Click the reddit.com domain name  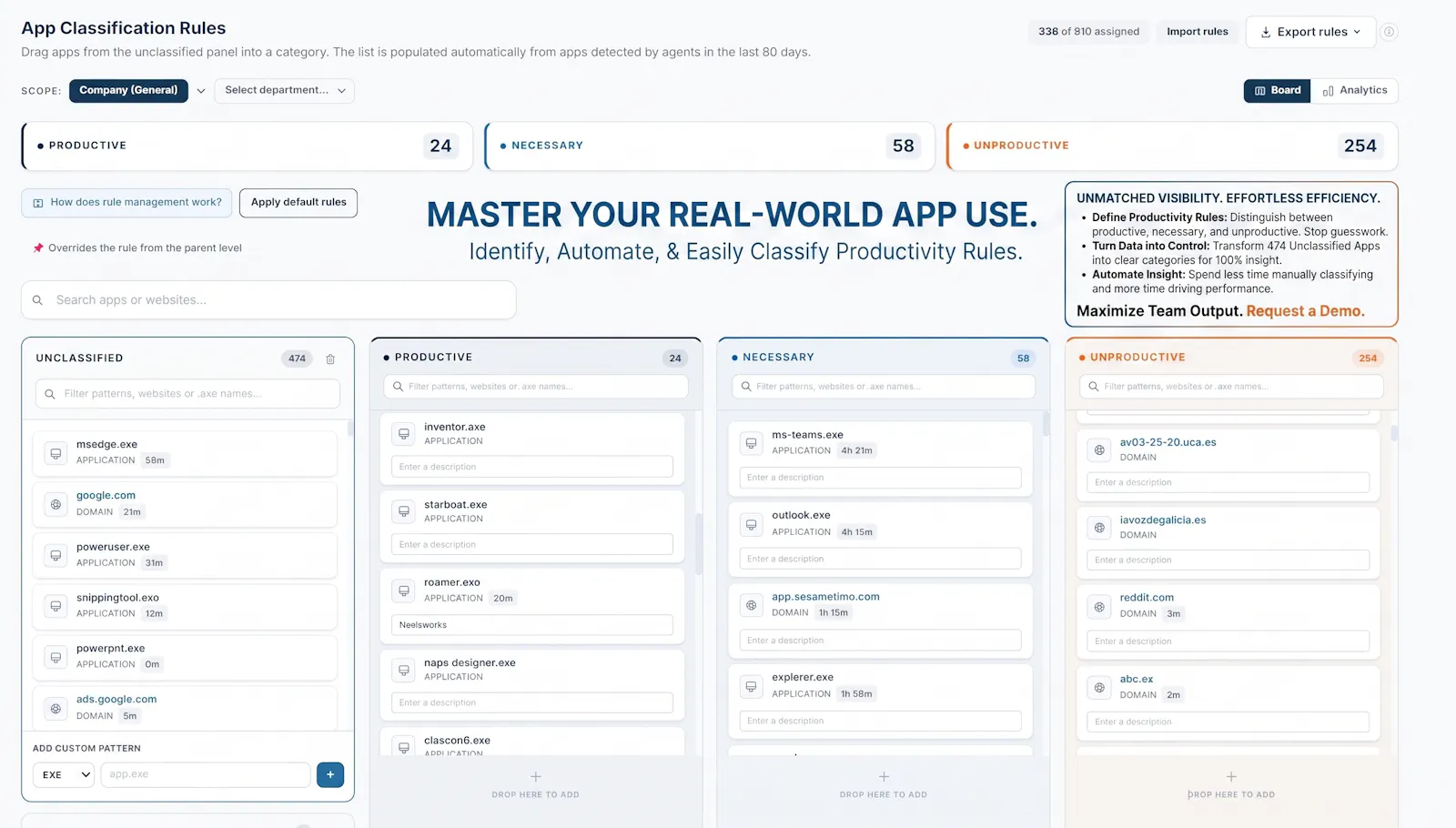coord(1147,598)
